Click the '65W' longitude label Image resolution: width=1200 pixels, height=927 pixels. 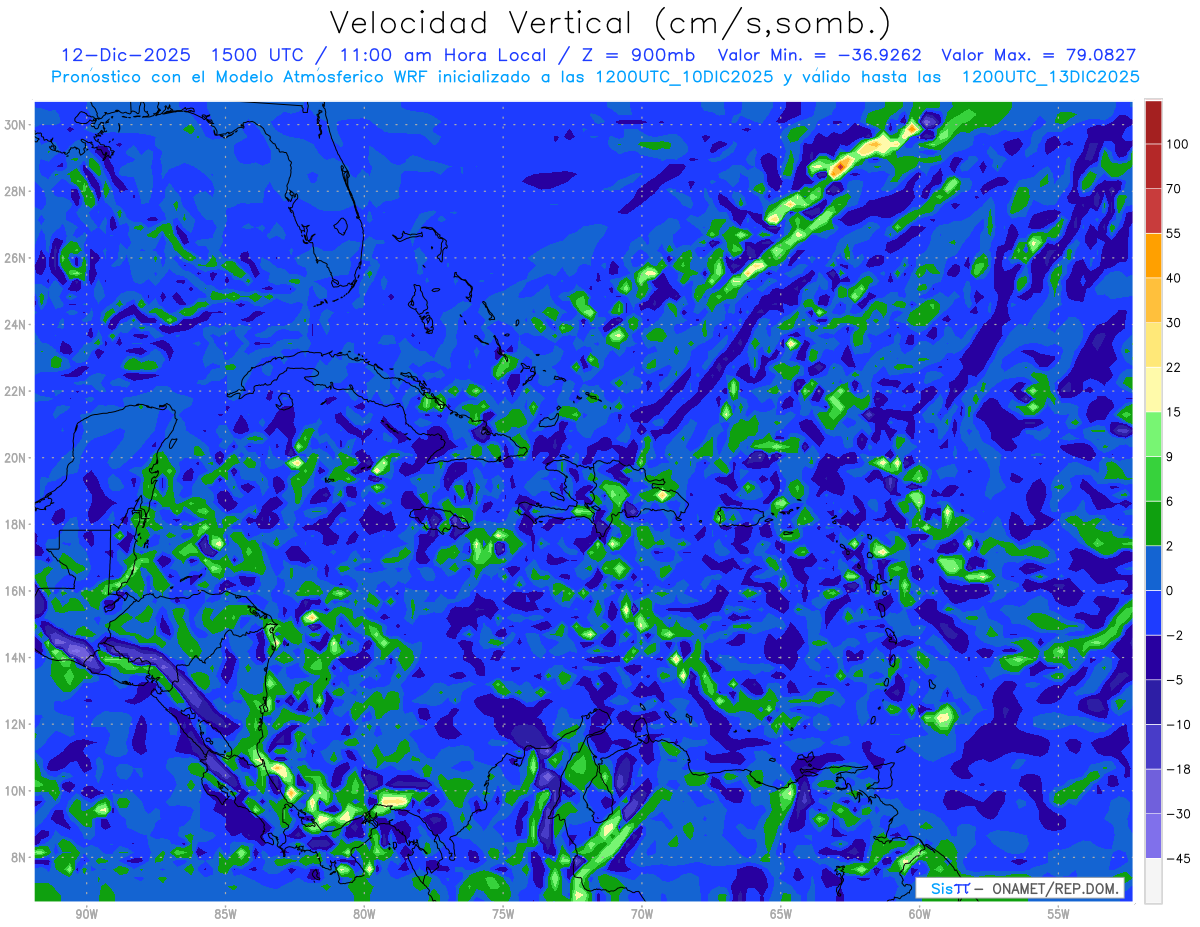[781, 915]
